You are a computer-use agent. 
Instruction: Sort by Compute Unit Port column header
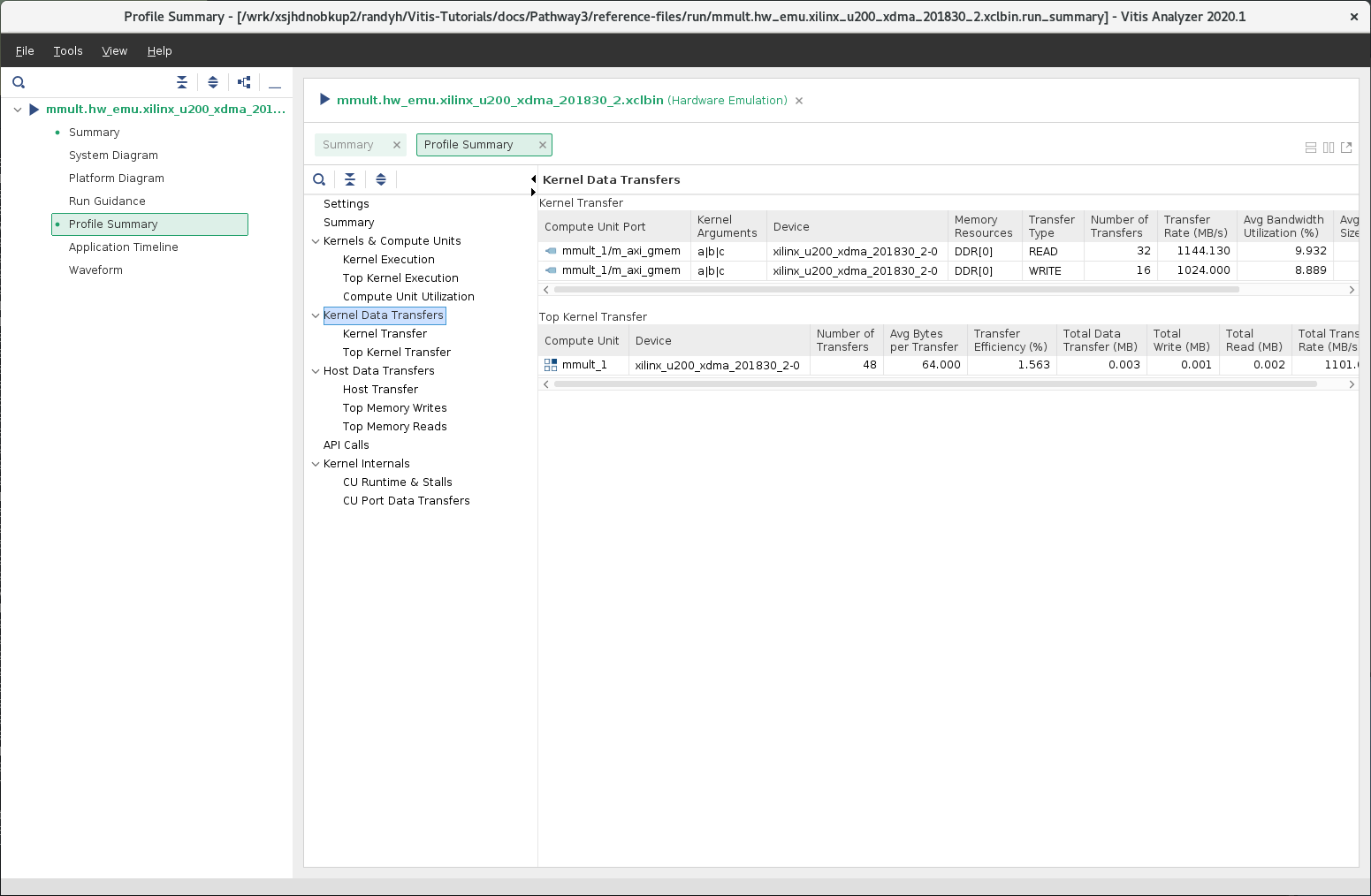pos(614,226)
